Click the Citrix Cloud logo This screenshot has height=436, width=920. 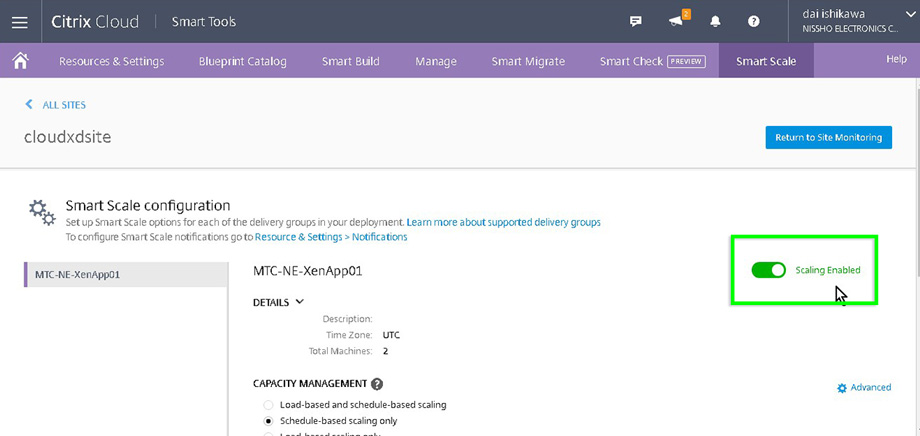point(95,22)
